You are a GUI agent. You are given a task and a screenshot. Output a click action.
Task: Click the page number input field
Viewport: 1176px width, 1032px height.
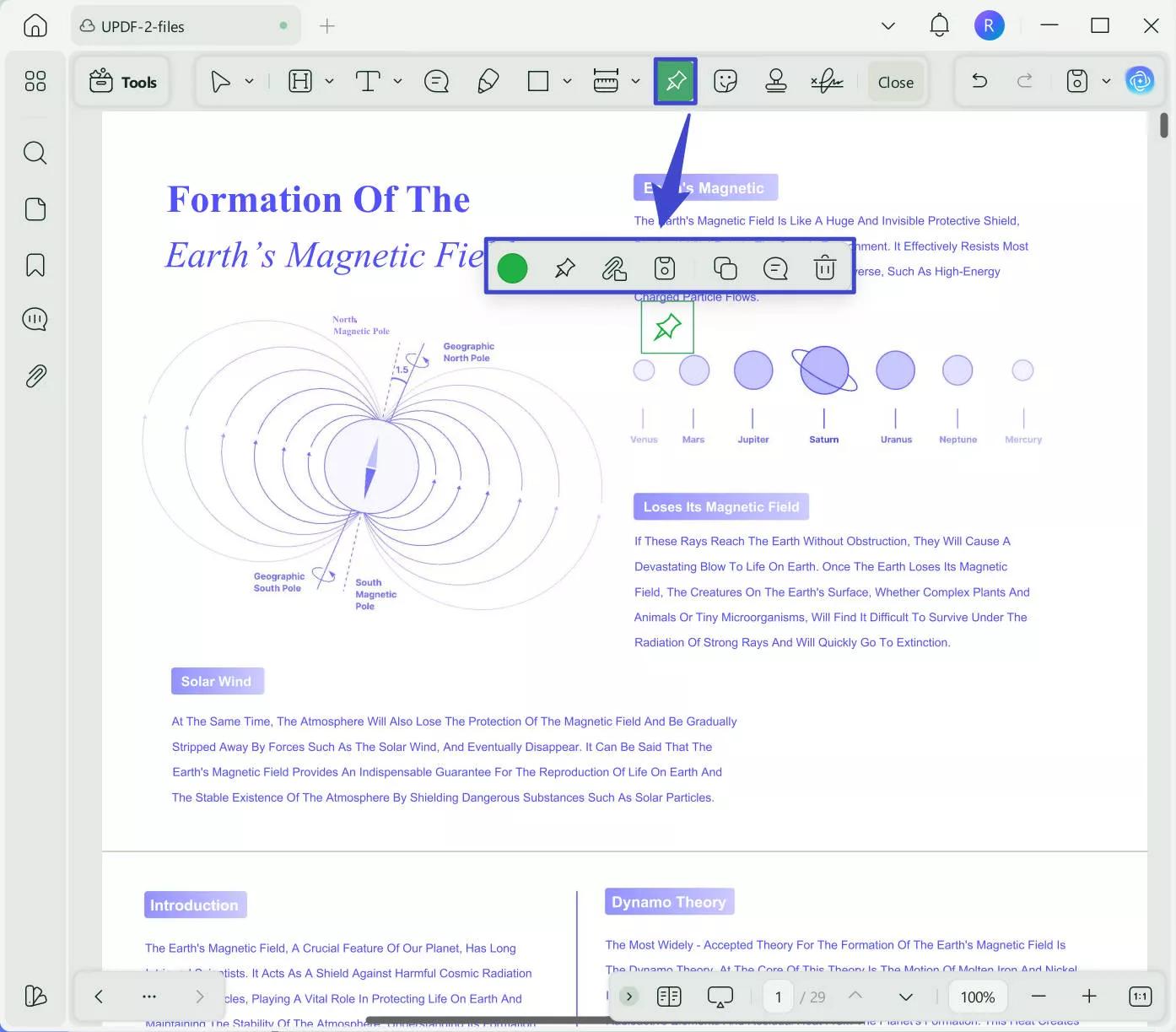(778, 997)
